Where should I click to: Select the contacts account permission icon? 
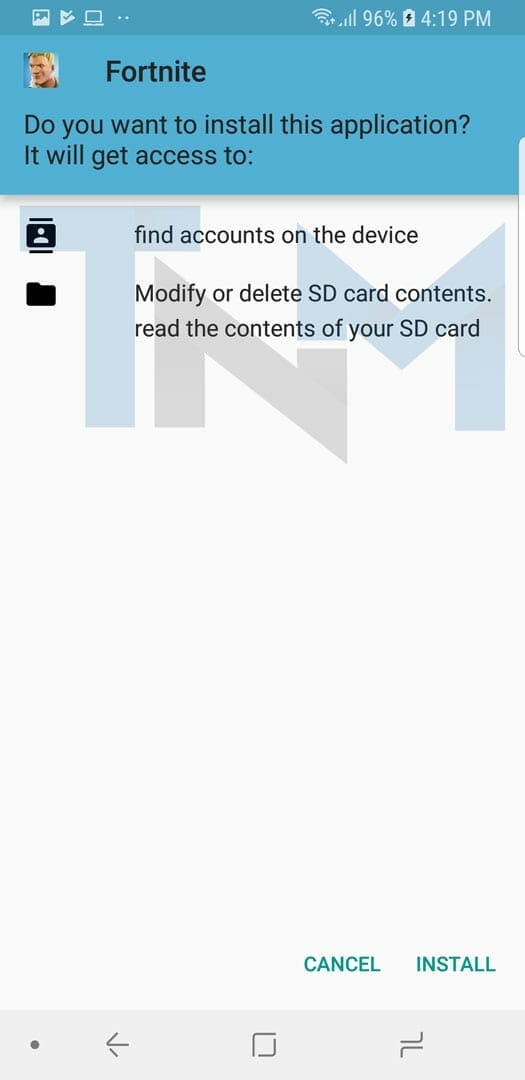pos(41,236)
